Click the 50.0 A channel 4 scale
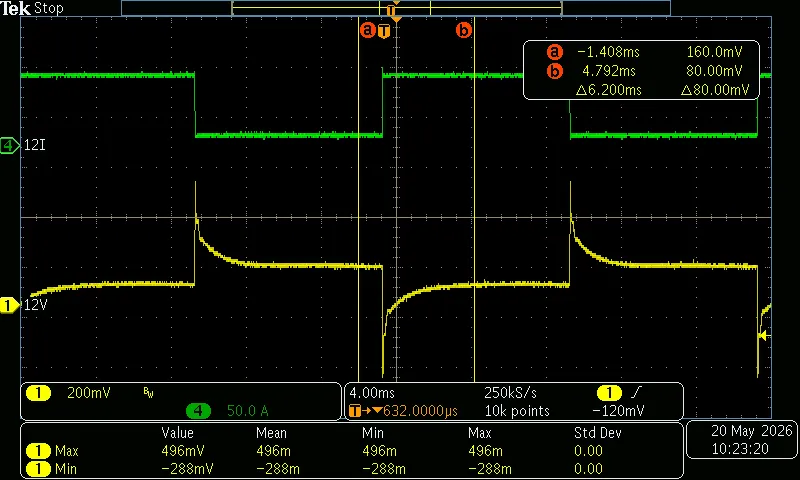The width and height of the screenshot is (800, 480). tap(247, 411)
